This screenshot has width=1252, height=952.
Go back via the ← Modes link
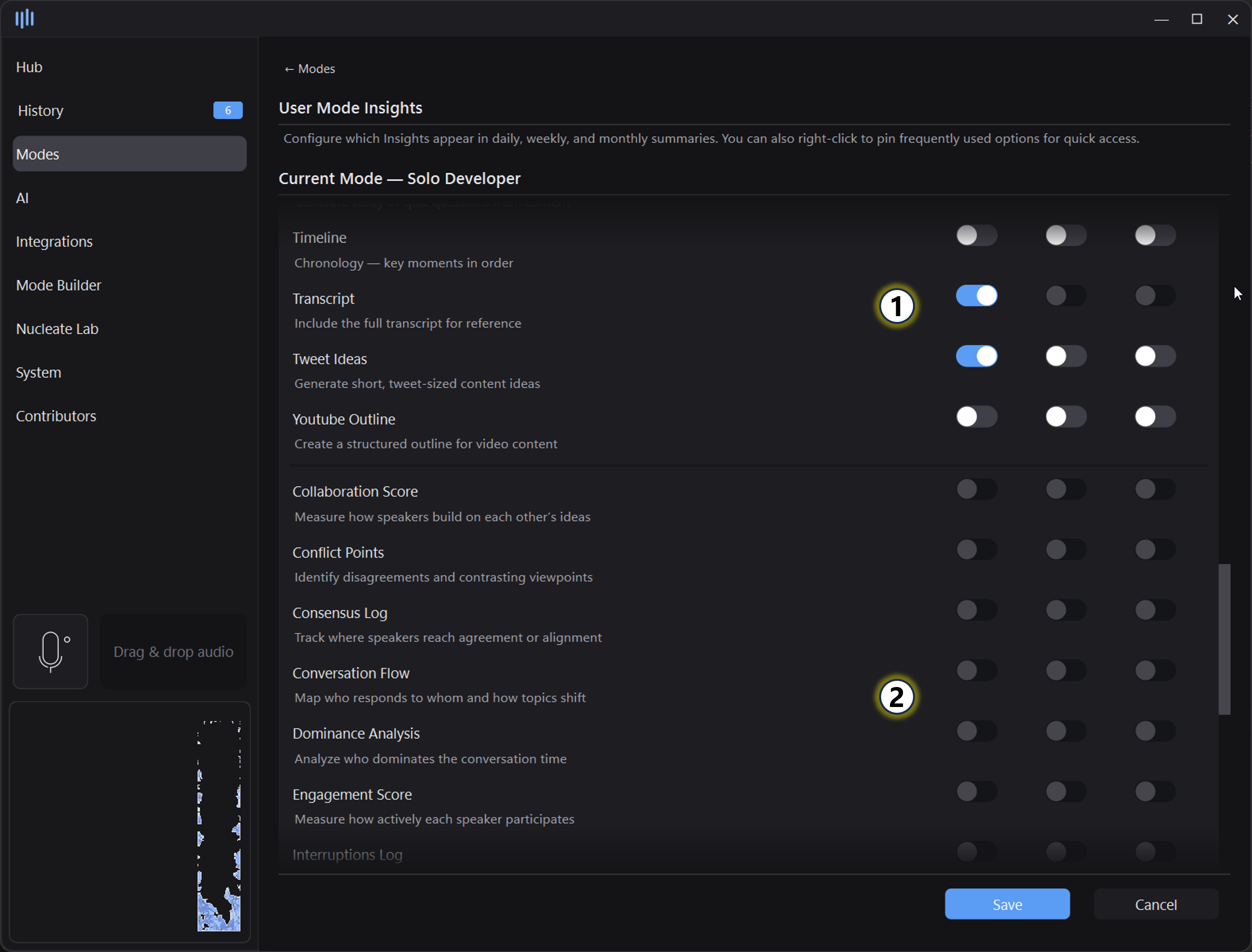(x=309, y=68)
